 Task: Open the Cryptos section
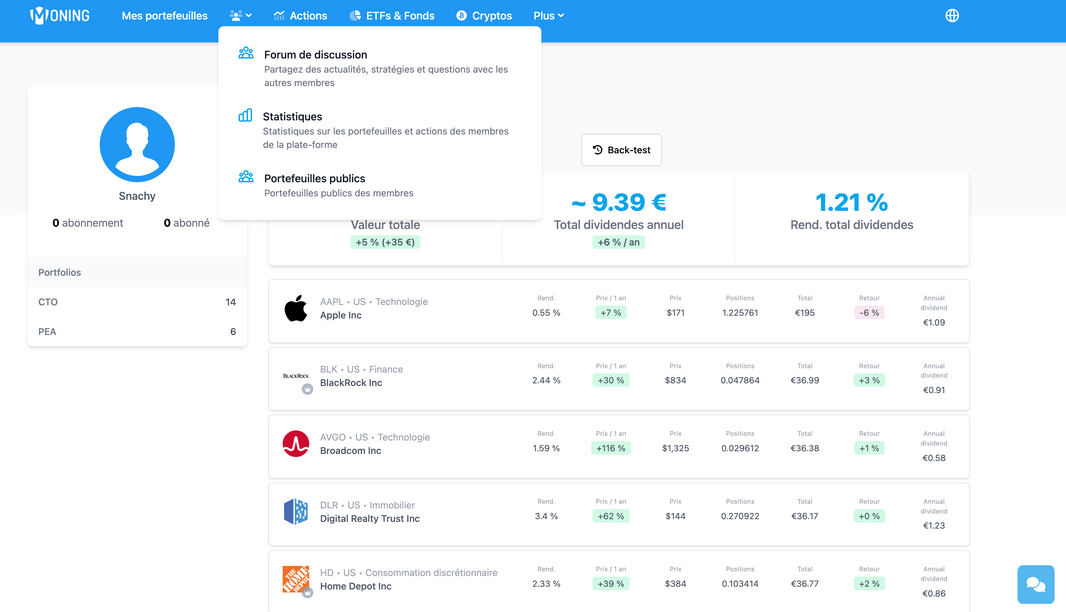(484, 16)
